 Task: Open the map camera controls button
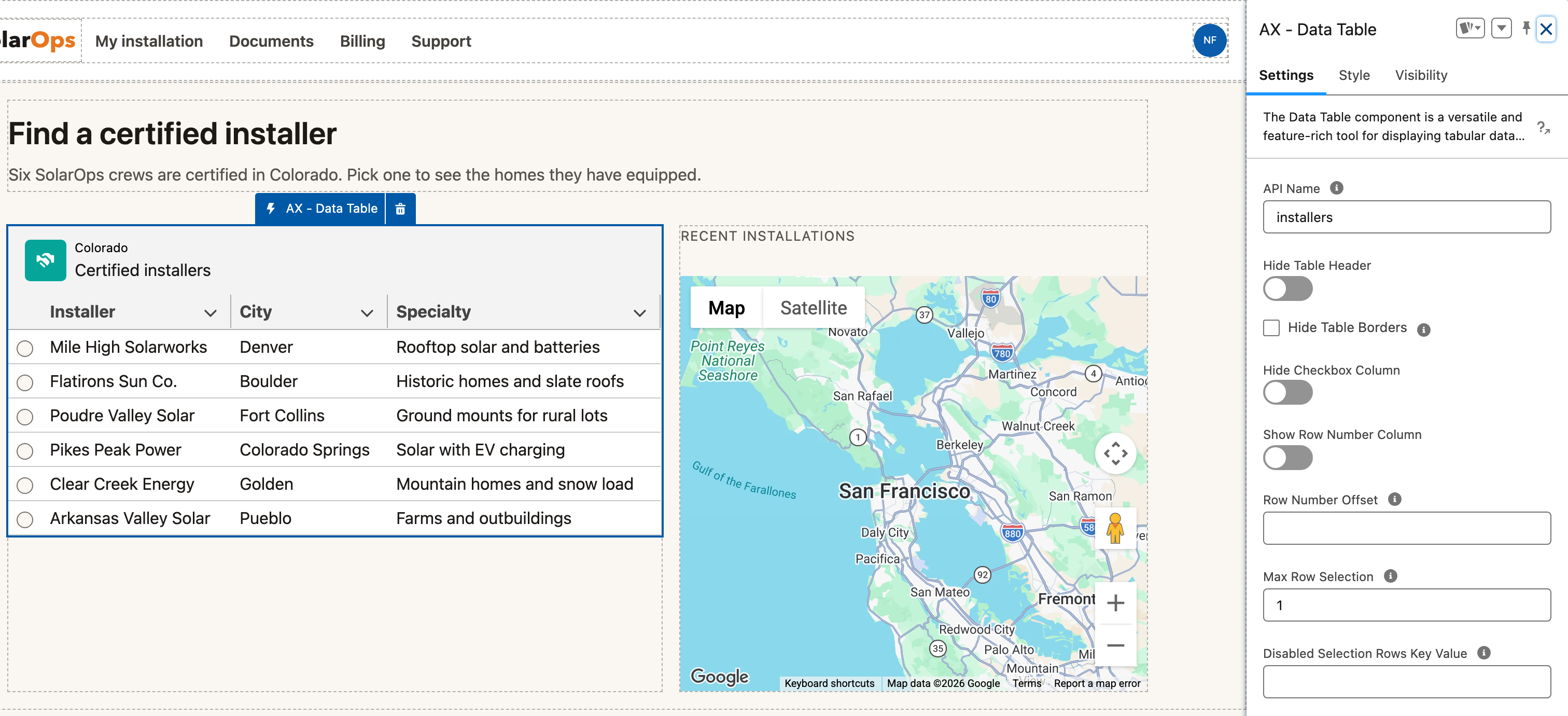coord(1115,453)
